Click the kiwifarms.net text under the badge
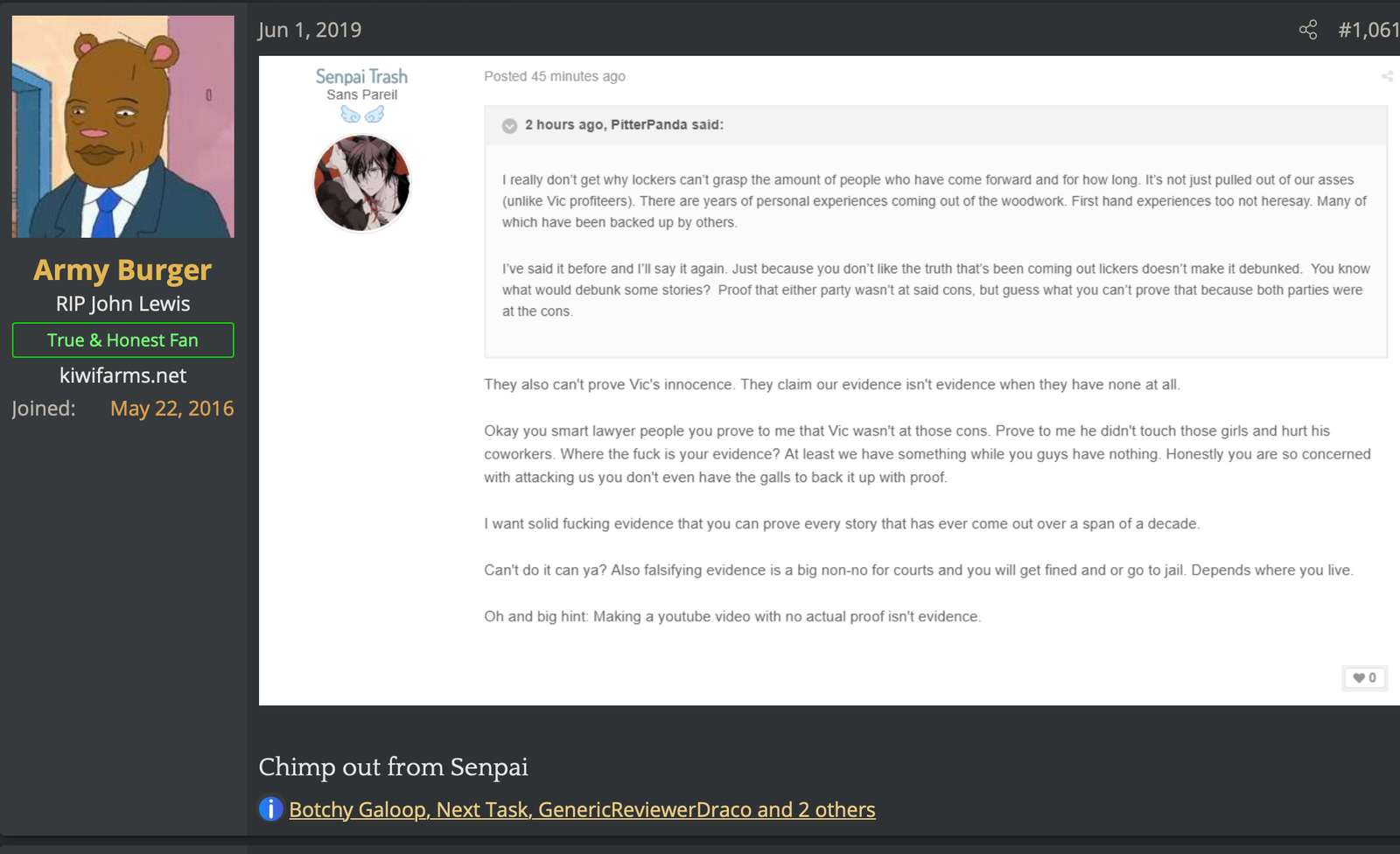The height and width of the screenshot is (854, 1400). click(123, 375)
